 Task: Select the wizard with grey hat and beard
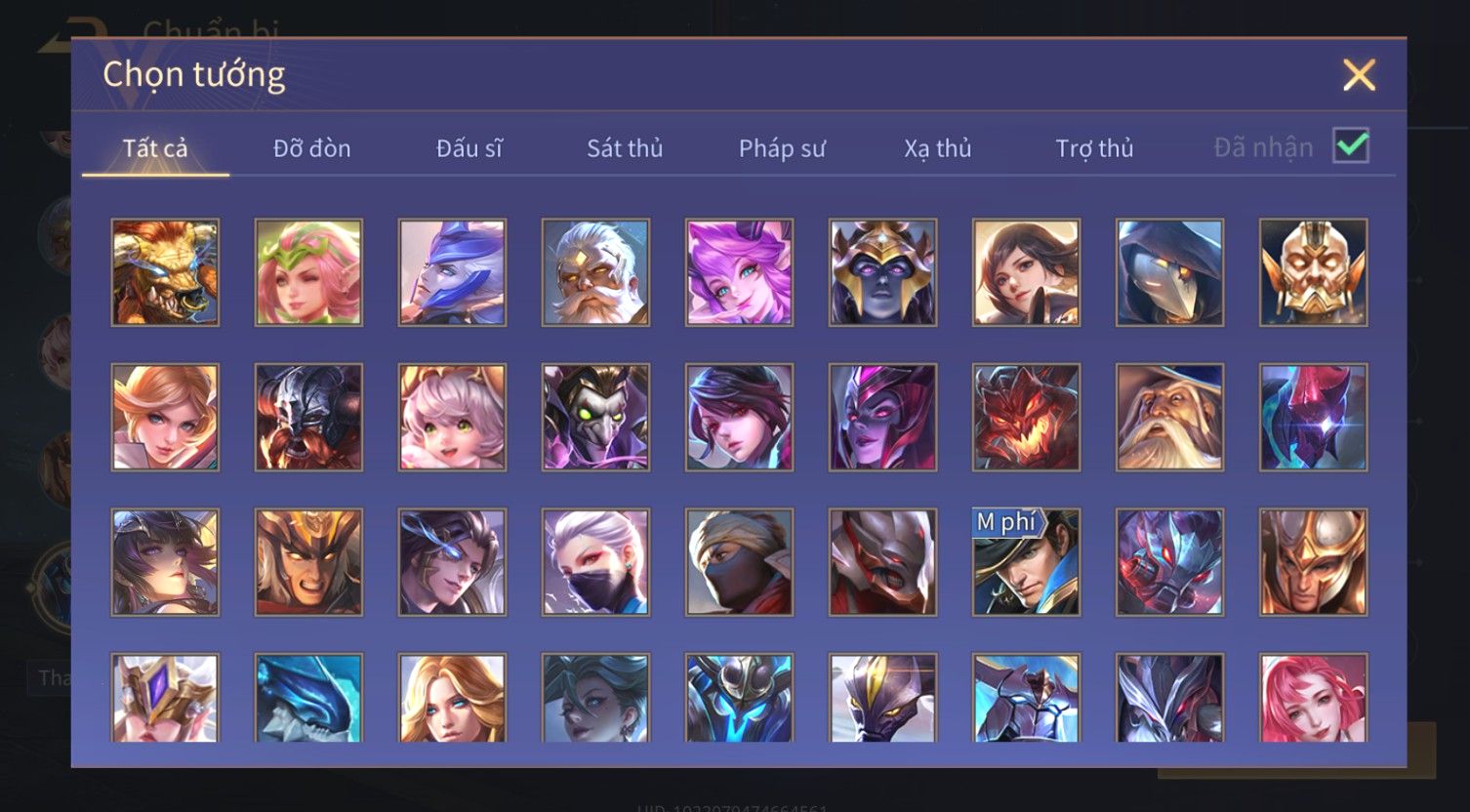pos(1169,418)
